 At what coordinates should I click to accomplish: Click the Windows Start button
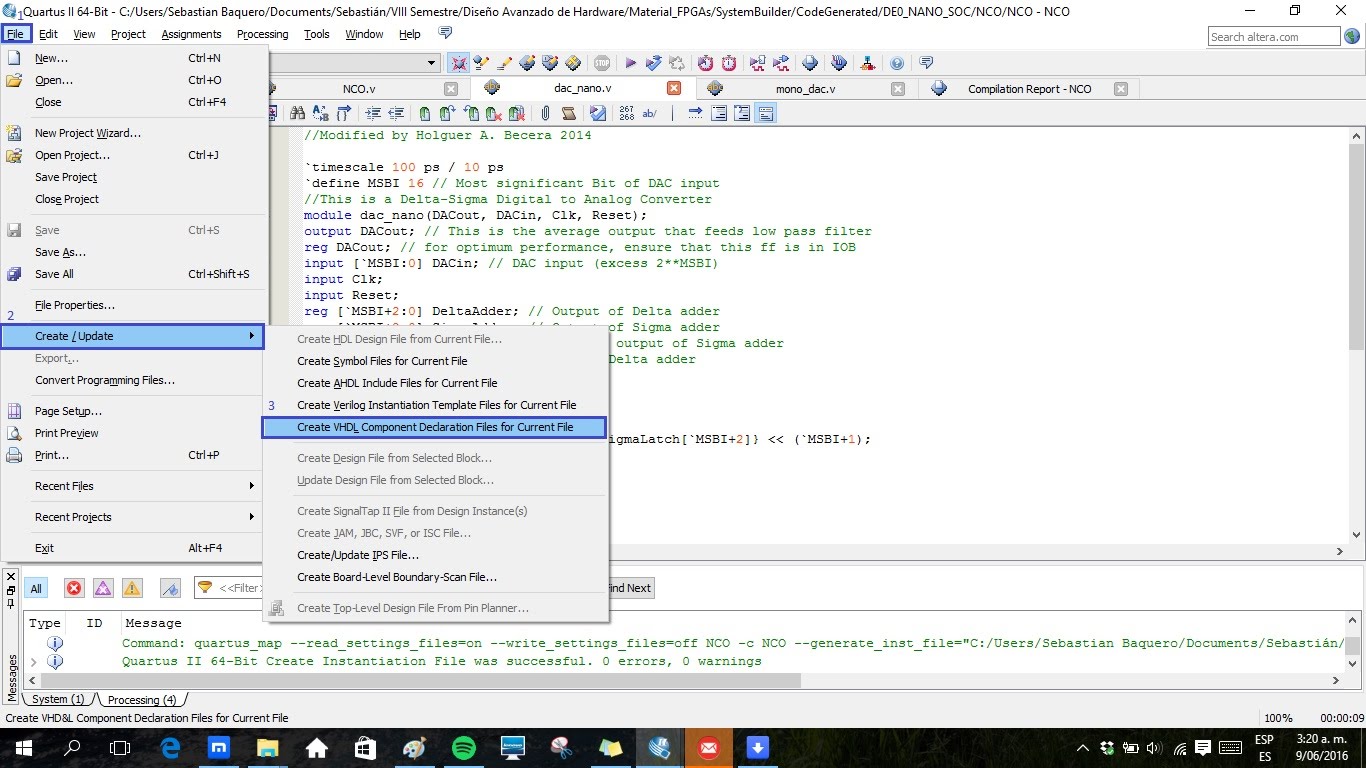pyautogui.click(x=23, y=747)
